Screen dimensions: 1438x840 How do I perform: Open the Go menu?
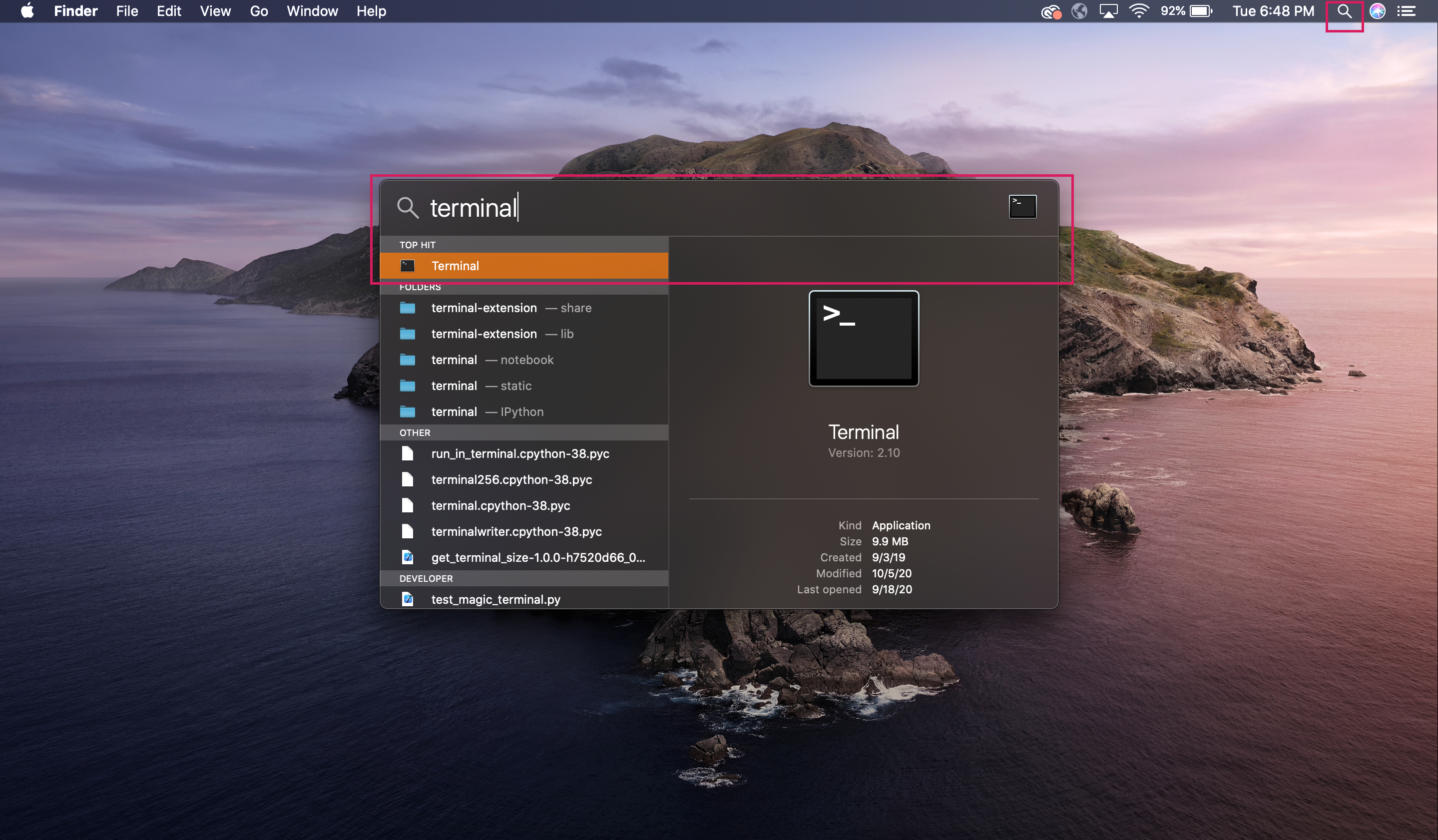[x=259, y=11]
